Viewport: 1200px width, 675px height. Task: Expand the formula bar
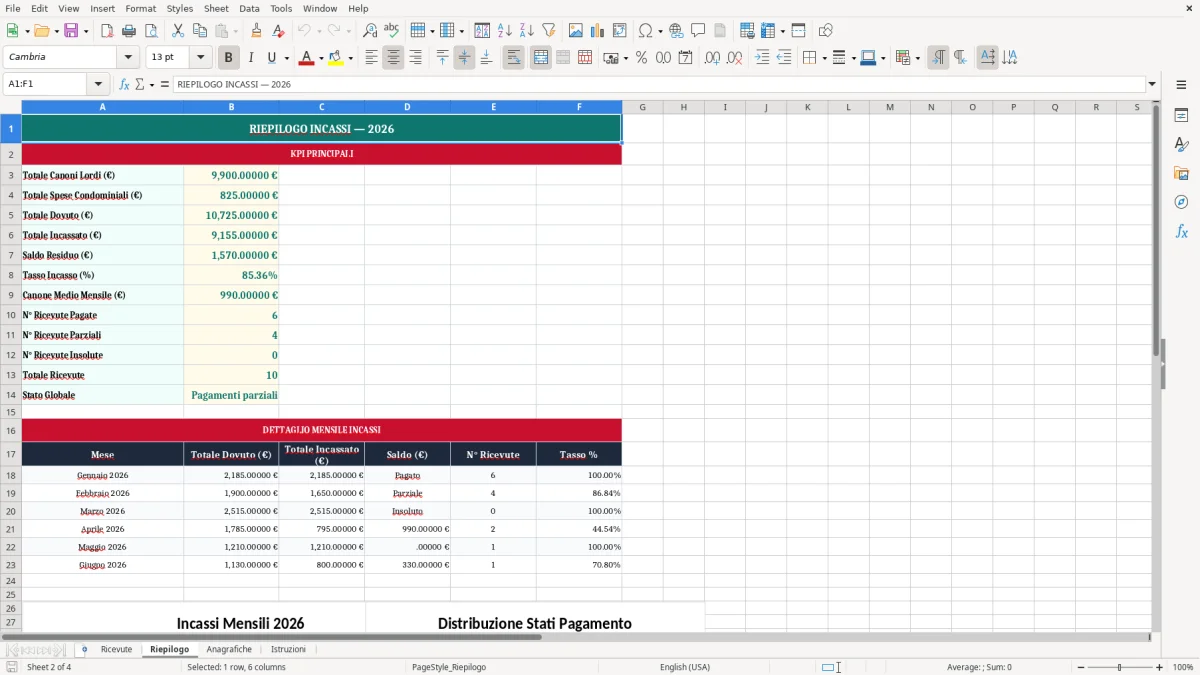pos(1152,85)
